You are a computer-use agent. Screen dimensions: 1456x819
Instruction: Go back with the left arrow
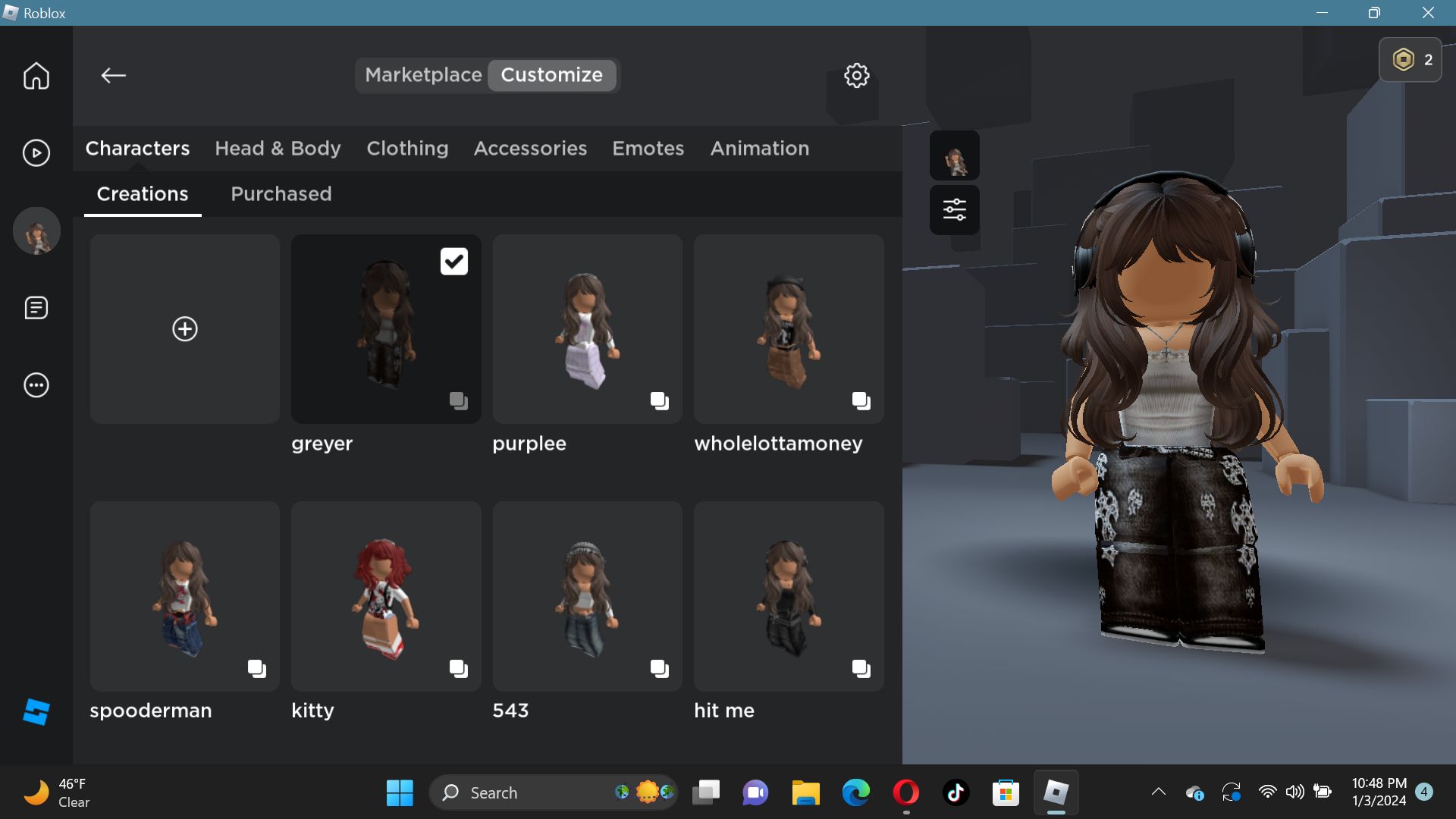(114, 75)
